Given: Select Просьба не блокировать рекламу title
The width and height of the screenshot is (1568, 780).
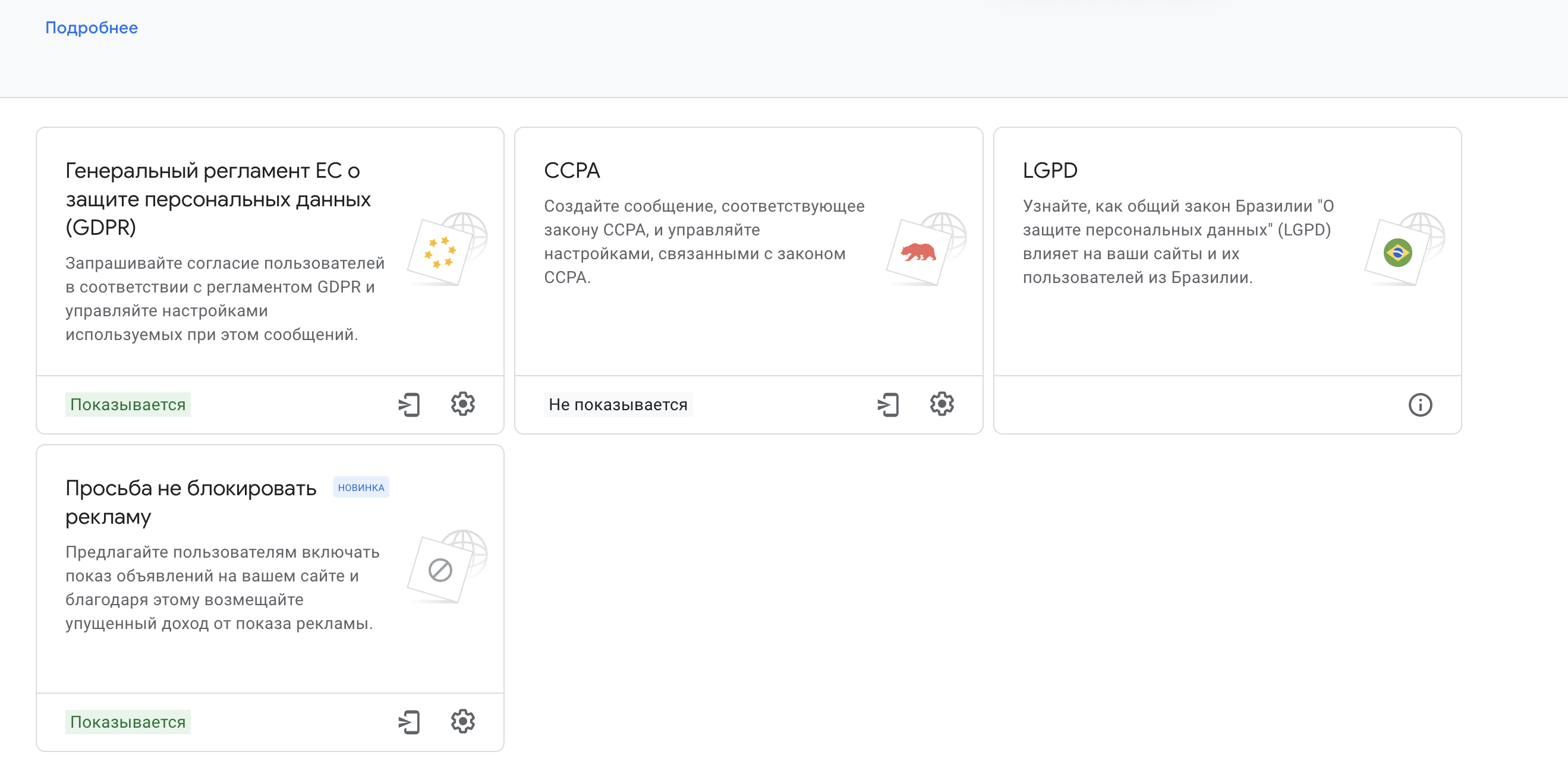Looking at the screenshot, I should [x=191, y=502].
